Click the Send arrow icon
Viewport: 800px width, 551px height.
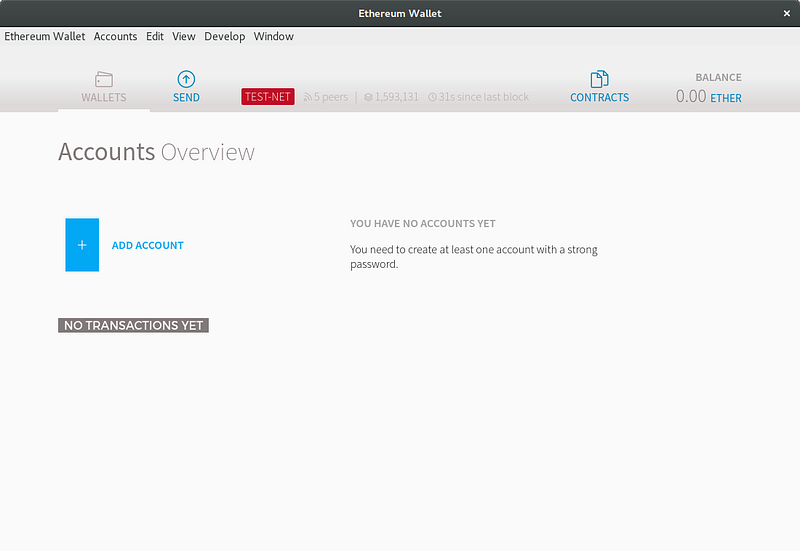(x=186, y=79)
